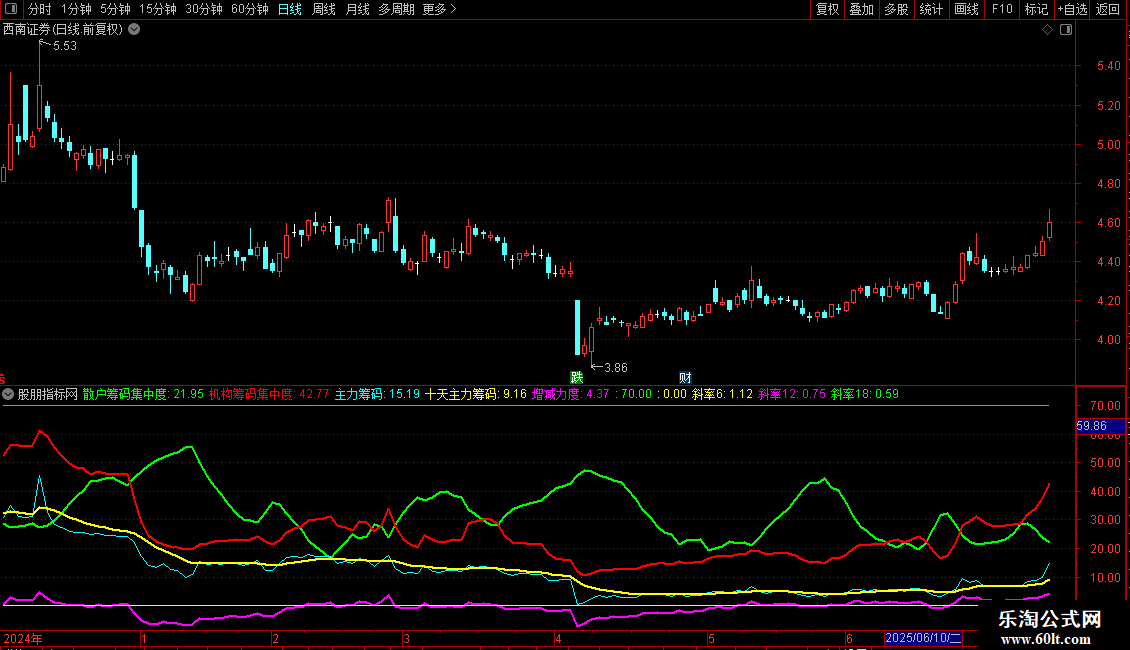Add stock with +自选 button
Image resolution: width=1130 pixels, height=650 pixels.
(x=1072, y=9)
